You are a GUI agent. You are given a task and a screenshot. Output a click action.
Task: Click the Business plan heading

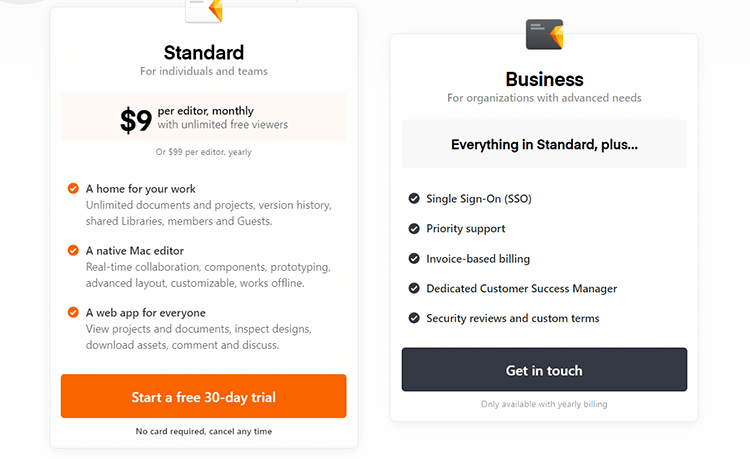point(544,79)
